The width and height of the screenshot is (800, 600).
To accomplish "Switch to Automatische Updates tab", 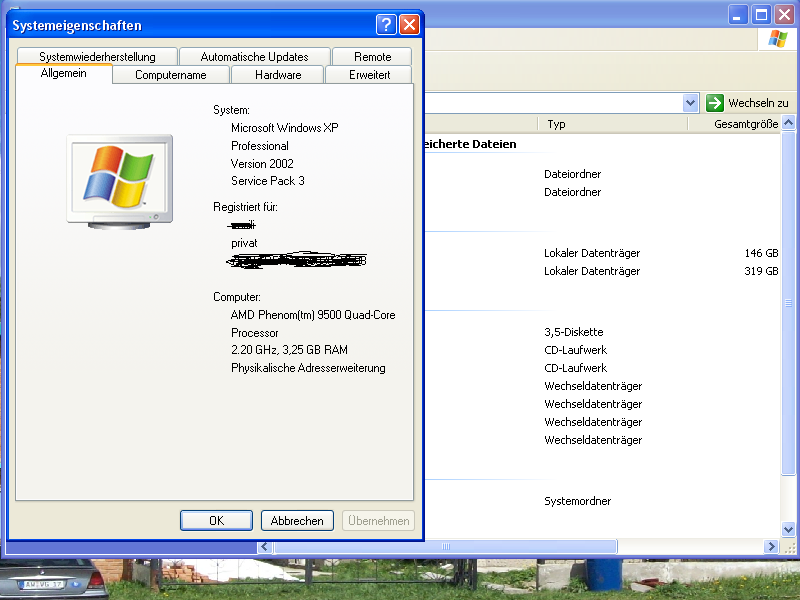I will [x=255, y=57].
